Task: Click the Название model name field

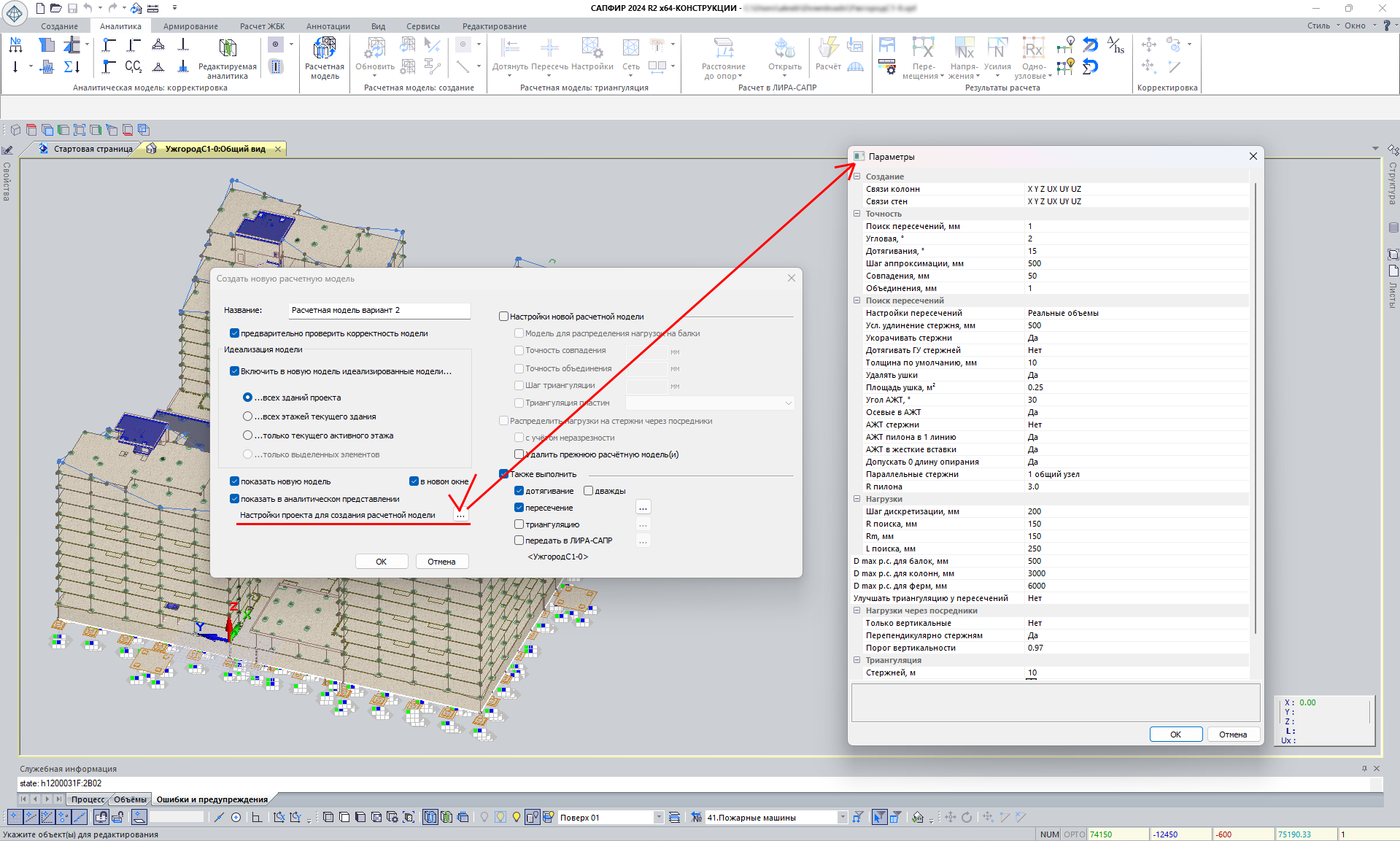Action: pos(379,311)
